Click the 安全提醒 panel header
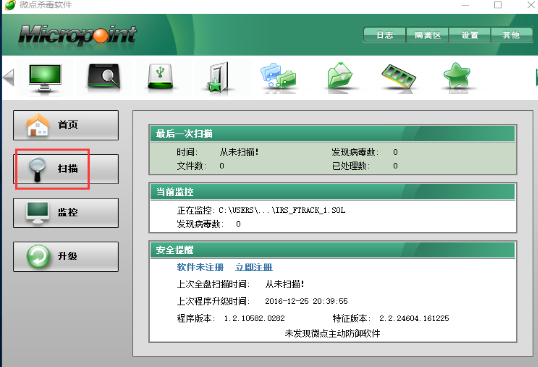The image size is (538, 367). 332,250
